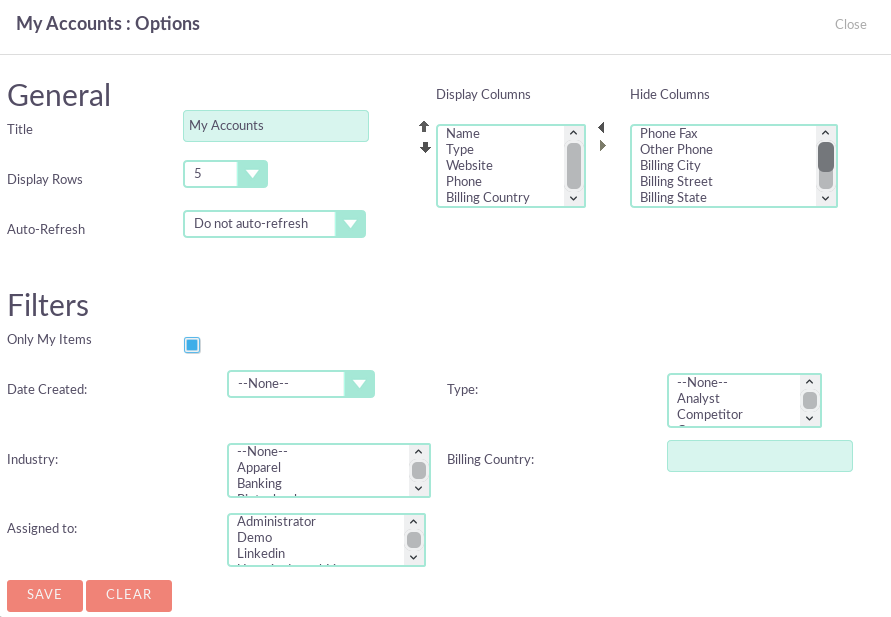This screenshot has width=891, height=617.
Task: Close the My Accounts options dialog
Action: 850,24
